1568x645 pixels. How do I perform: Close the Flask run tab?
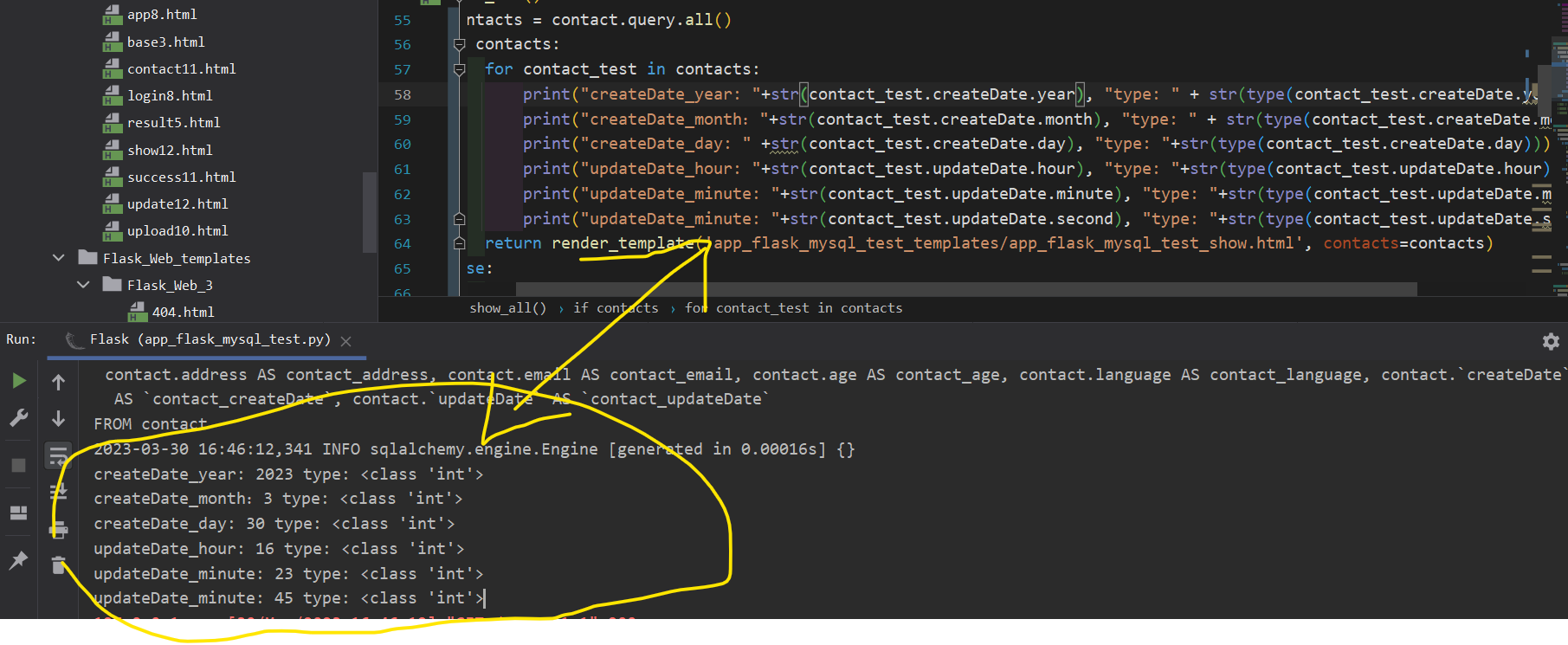coord(346,341)
